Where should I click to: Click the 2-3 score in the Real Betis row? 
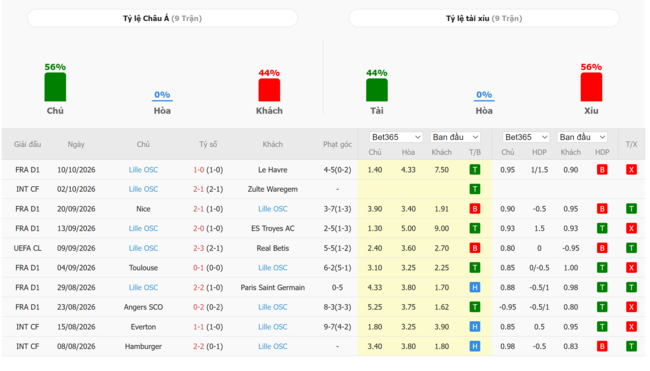199,248
